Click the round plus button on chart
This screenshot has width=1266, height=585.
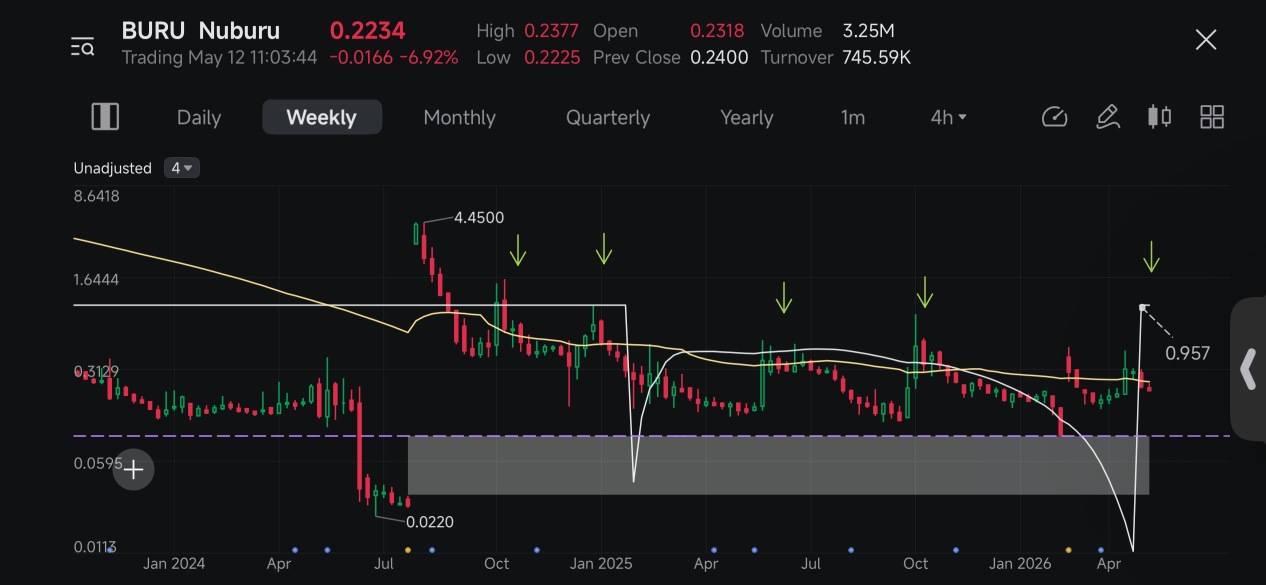[133, 469]
